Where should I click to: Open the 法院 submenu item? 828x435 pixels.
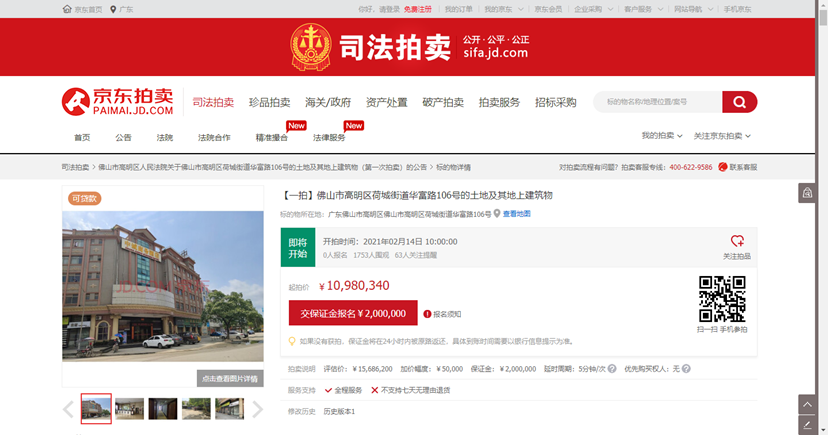(x=165, y=137)
